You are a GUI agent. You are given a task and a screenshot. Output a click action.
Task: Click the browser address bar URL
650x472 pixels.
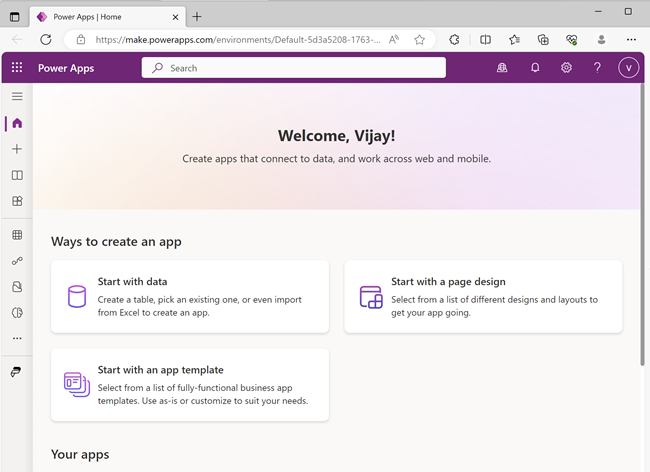pyautogui.click(x=238, y=40)
